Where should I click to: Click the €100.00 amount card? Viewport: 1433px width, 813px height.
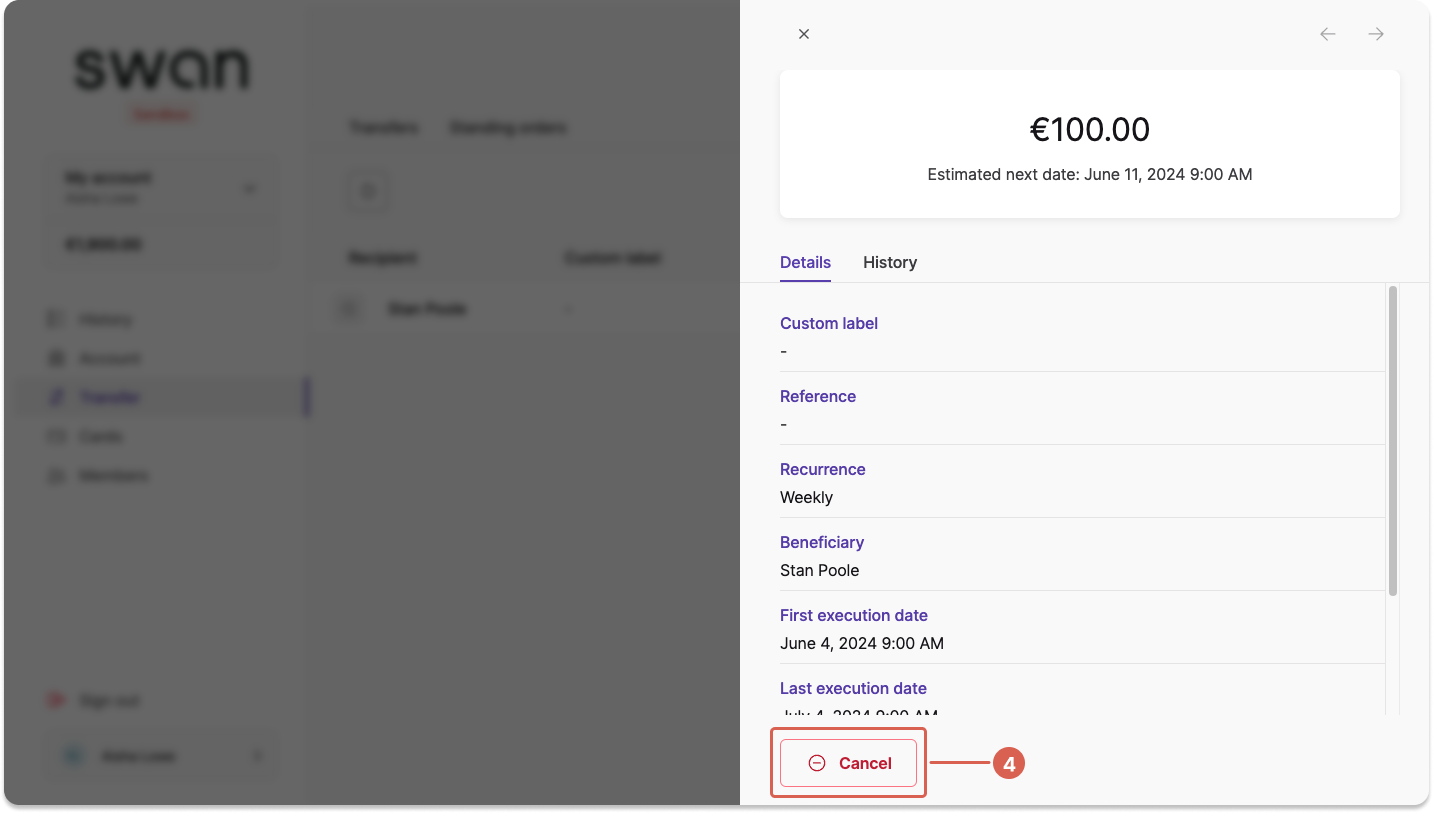(x=1090, y=144)
